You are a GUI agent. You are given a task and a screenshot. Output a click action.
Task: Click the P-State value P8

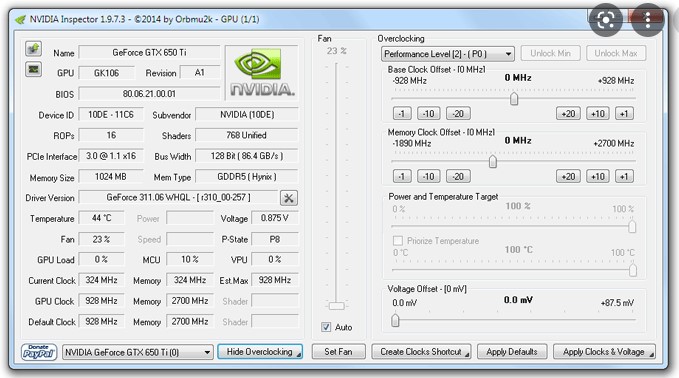(x=275, y=239)
